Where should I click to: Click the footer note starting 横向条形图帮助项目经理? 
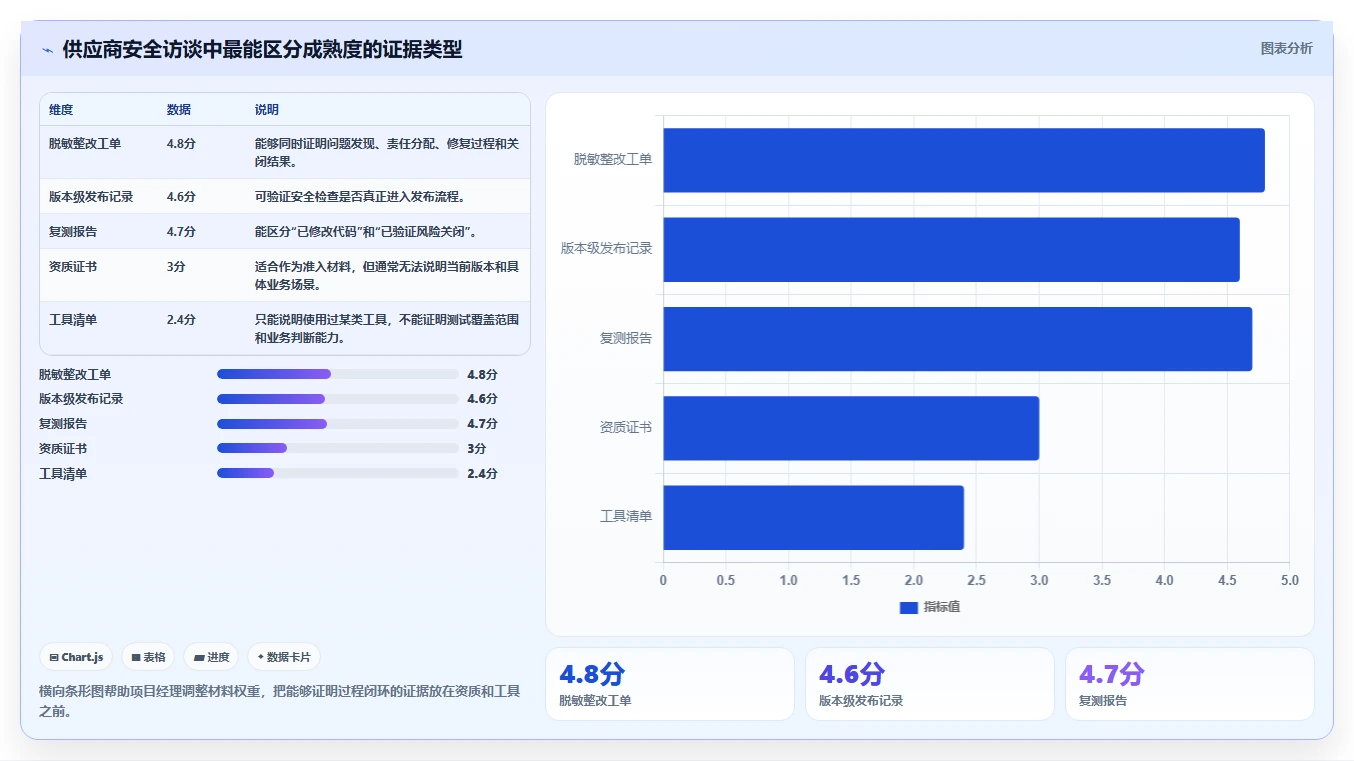[x=280, y=700]
